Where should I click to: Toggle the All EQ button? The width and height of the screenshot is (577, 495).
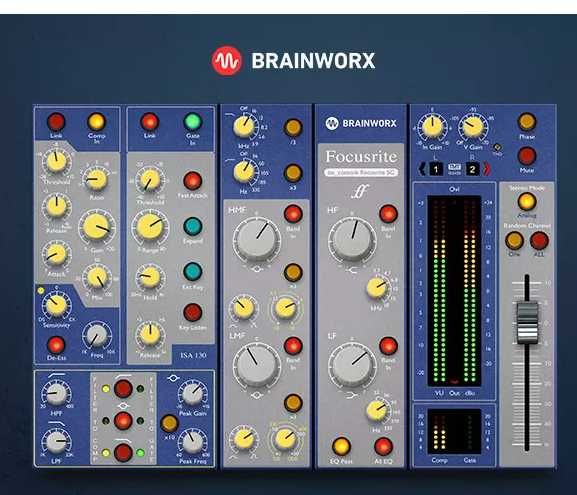(x=383, y=446)
